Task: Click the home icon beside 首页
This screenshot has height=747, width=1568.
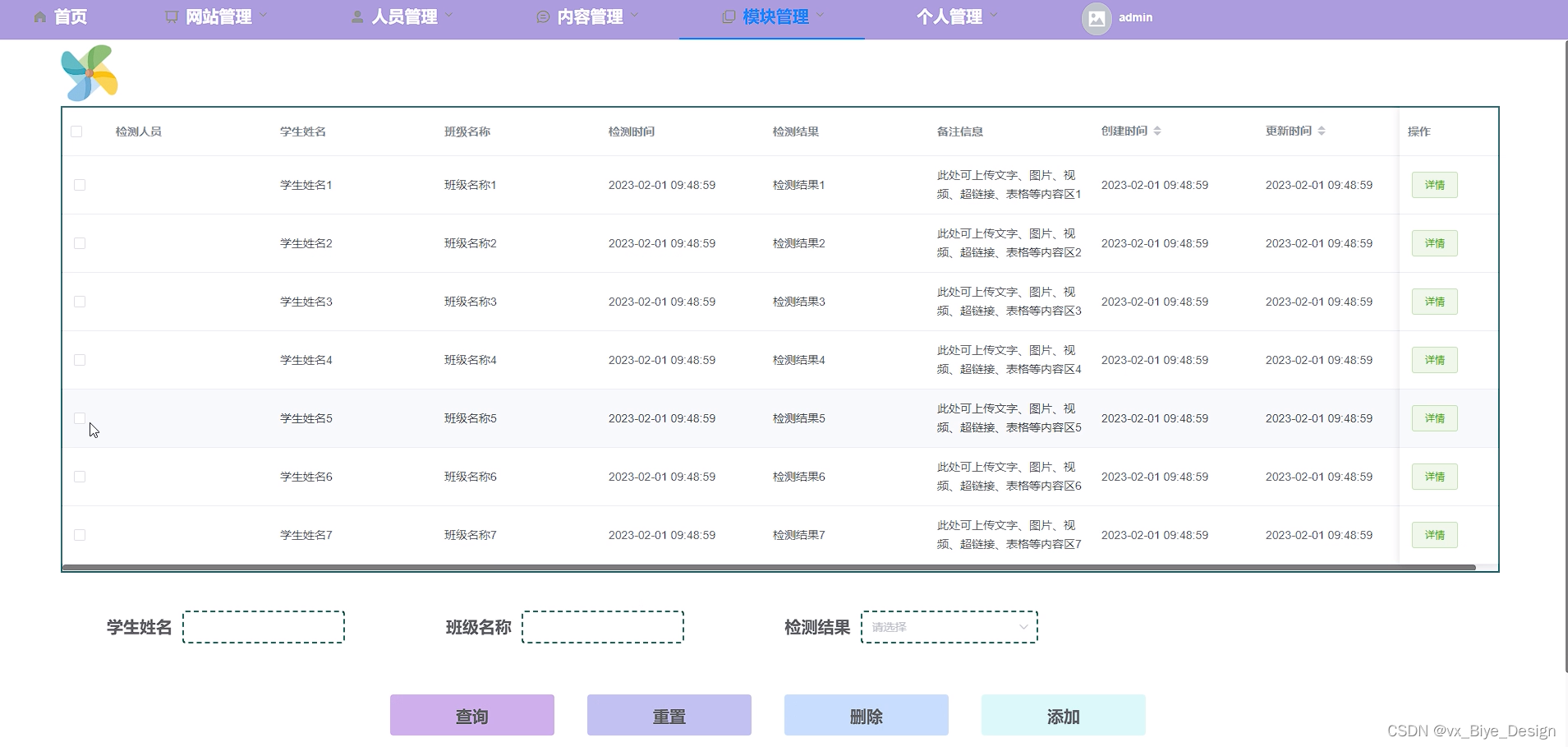Action: click(x=39, y=16)
